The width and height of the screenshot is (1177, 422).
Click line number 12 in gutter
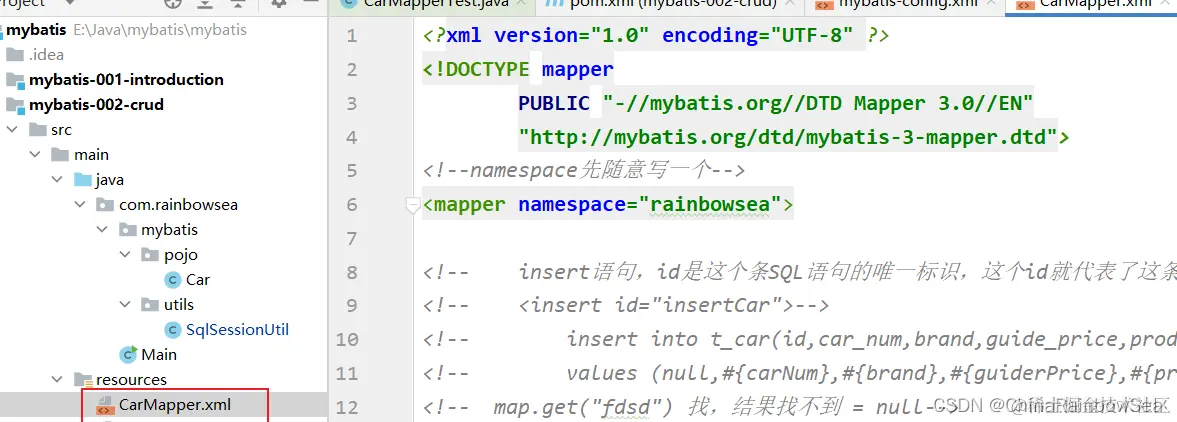click(348, 406)
